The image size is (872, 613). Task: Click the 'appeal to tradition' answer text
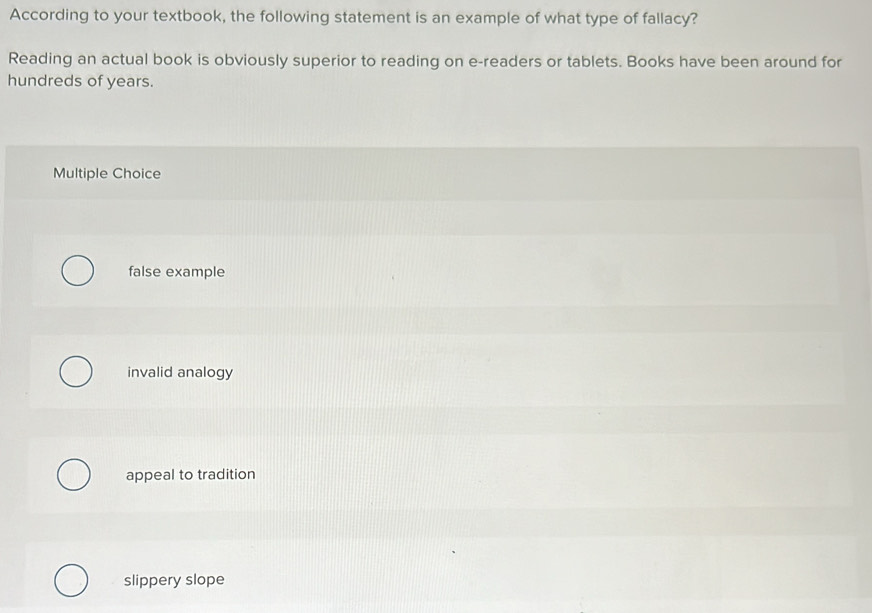[x=191, y=474]
